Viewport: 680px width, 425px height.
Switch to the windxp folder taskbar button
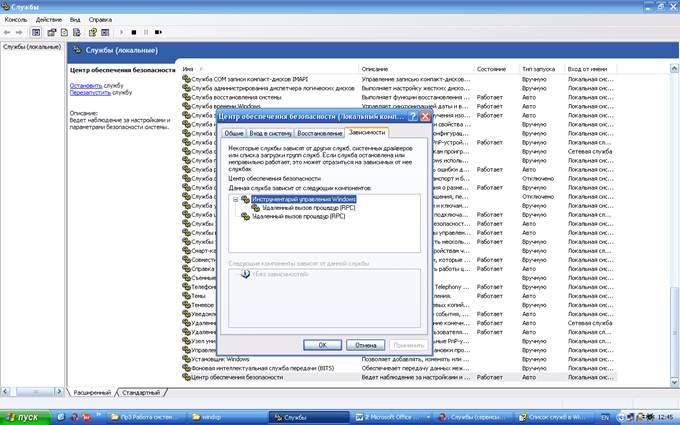[x=226, y=417]
